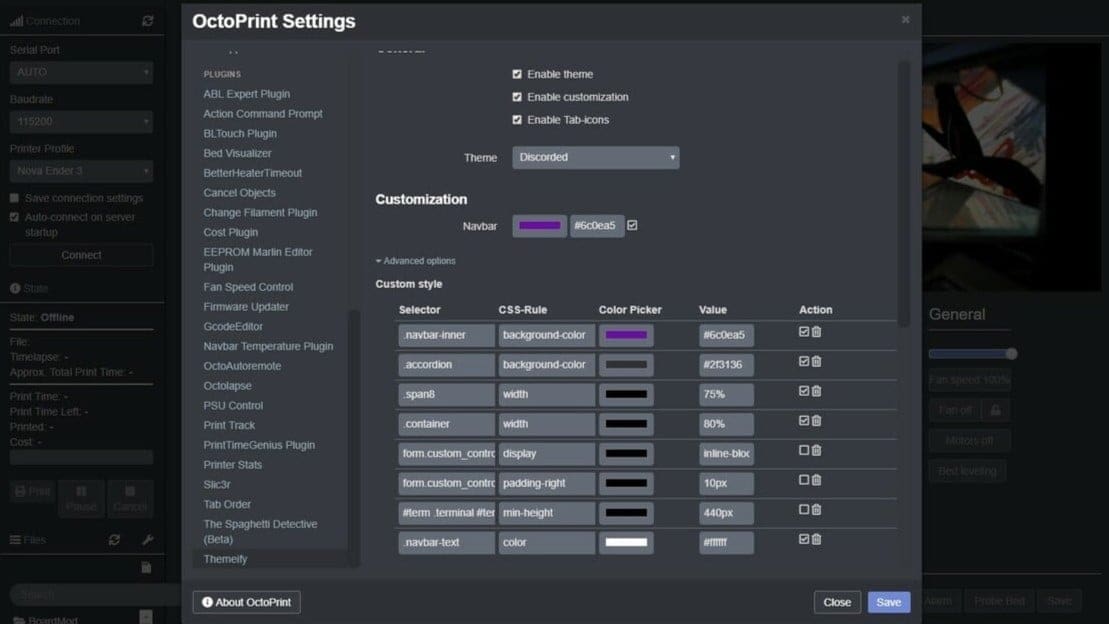This screenshot has width=1109, height=624.
Task: Delete the .accordion custom style row
Action: point(816,362)
